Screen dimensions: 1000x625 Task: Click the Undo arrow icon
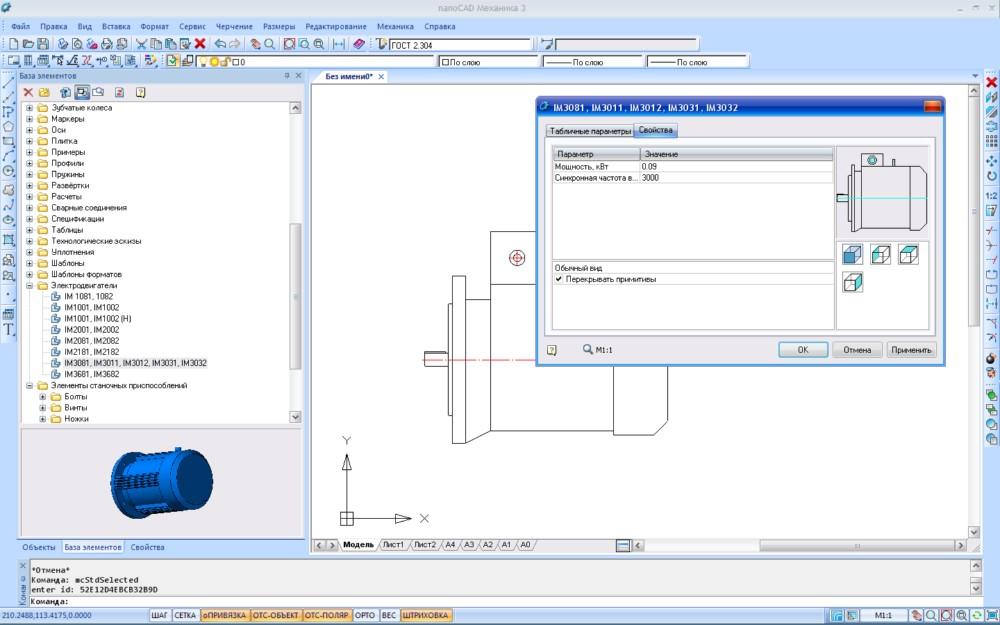point(220,44)
